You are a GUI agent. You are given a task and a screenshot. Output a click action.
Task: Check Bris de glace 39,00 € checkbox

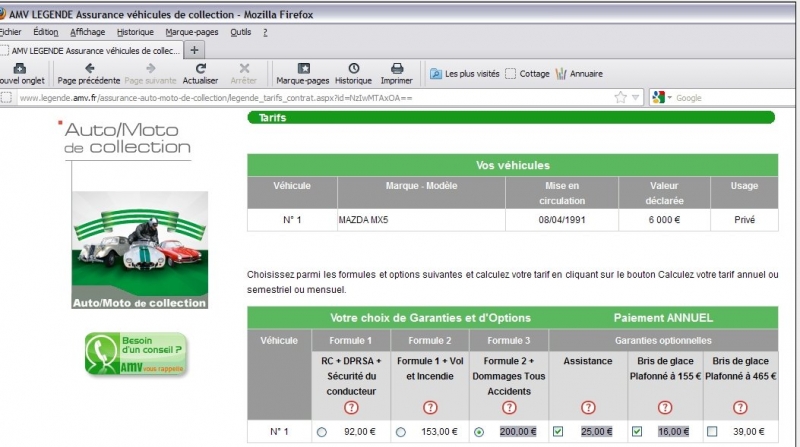[712, 432]
